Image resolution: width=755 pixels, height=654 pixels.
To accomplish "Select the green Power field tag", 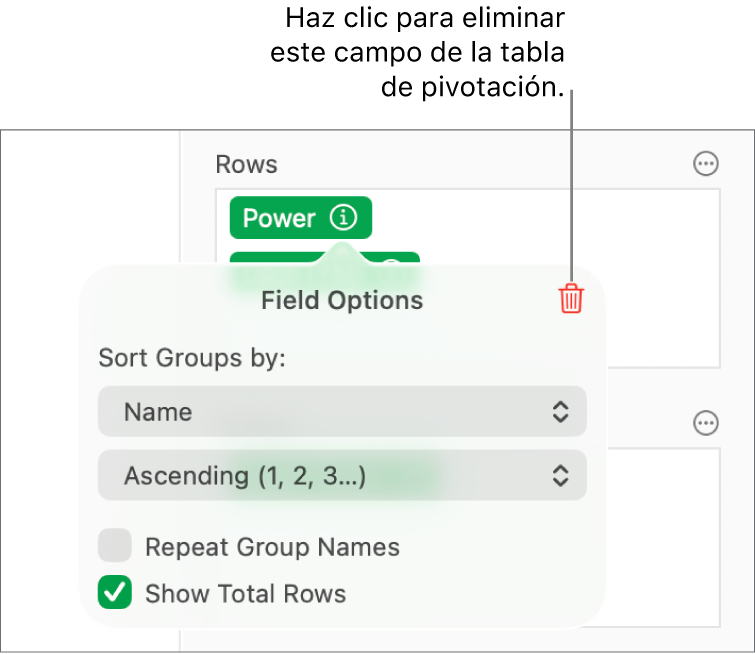I will click(x=280, y=218).
